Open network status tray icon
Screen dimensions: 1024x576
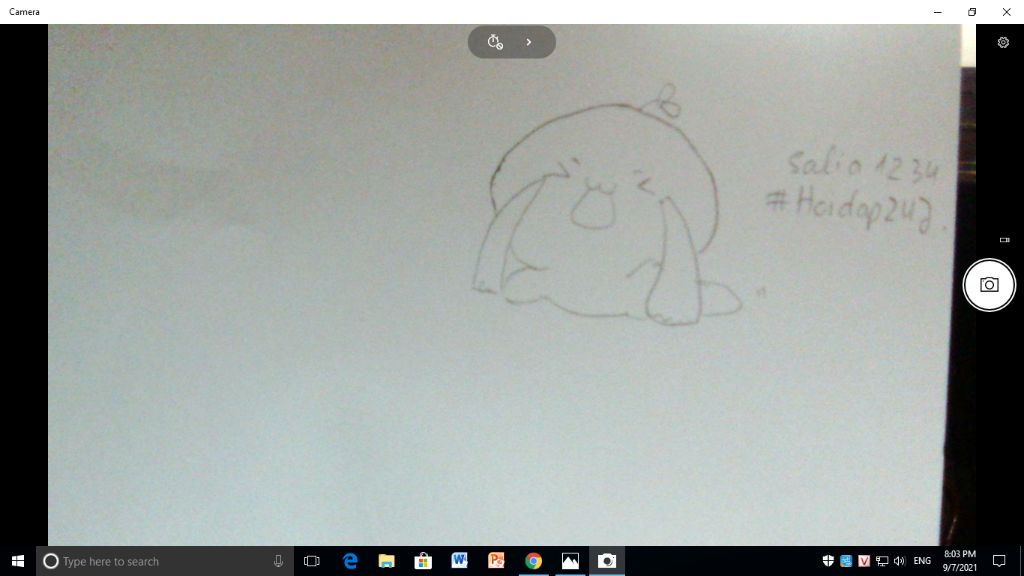pos(882,561)
